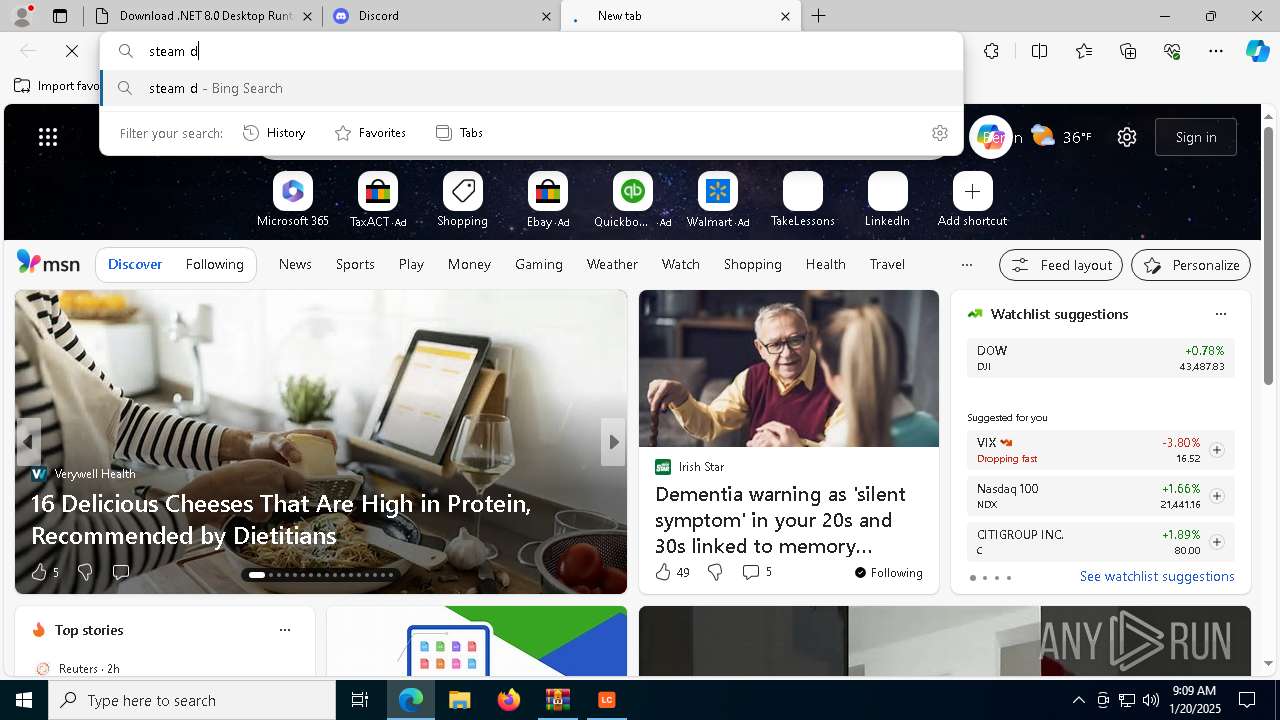Open Settings and more ellipsis menu
The width and height of the screenshot is (1280, 720).
[1216, 51]
